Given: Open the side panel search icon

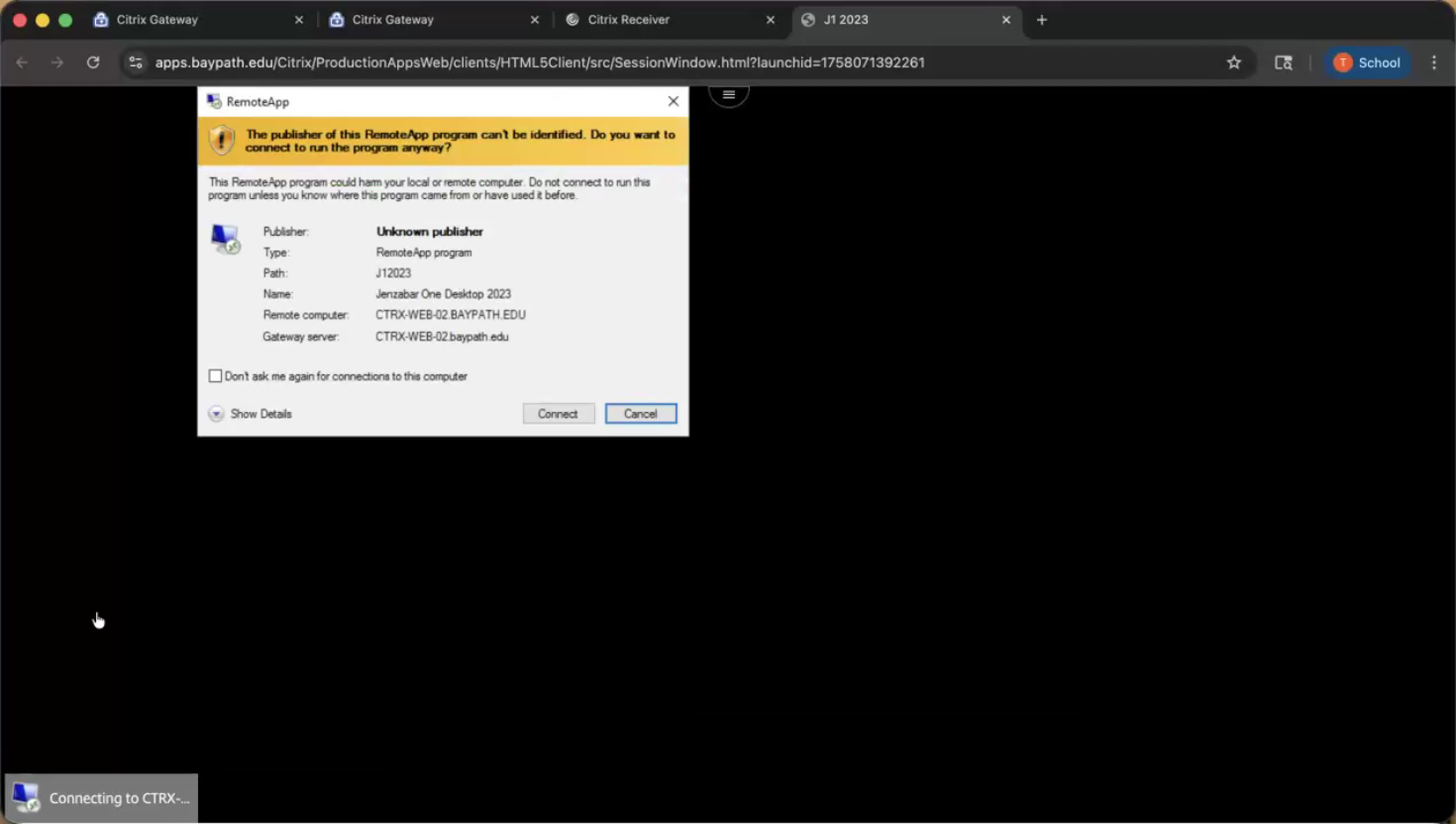Looking at the screenshot, I should point(1283,62).
